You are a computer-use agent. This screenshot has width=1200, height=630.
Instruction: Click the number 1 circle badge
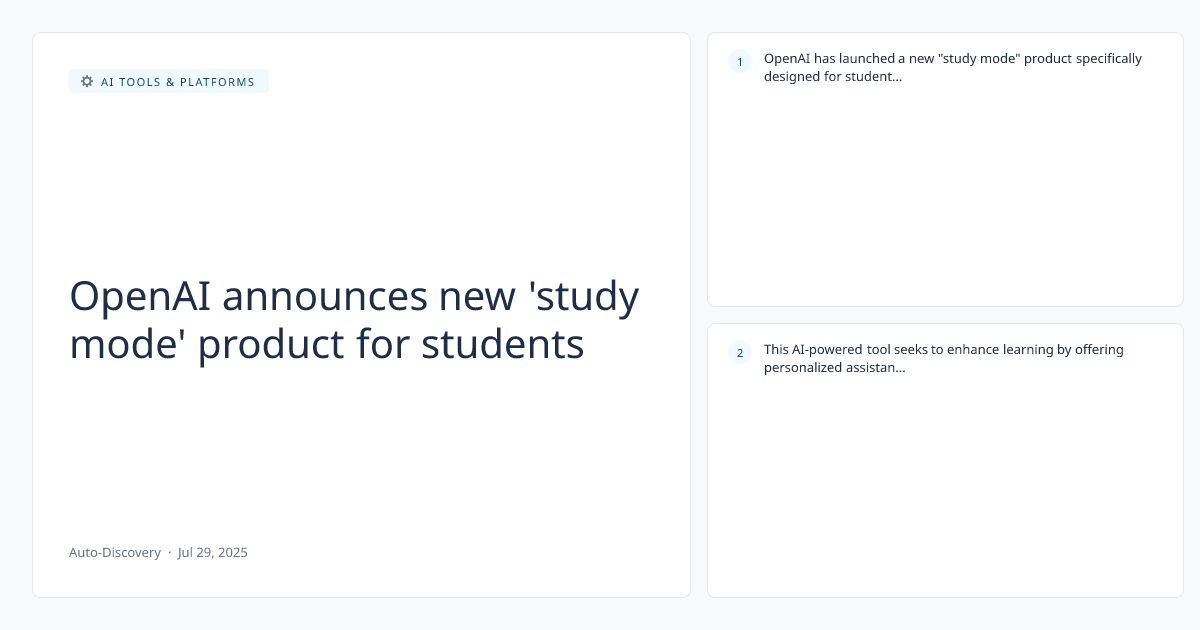click(x=740, y=62)
